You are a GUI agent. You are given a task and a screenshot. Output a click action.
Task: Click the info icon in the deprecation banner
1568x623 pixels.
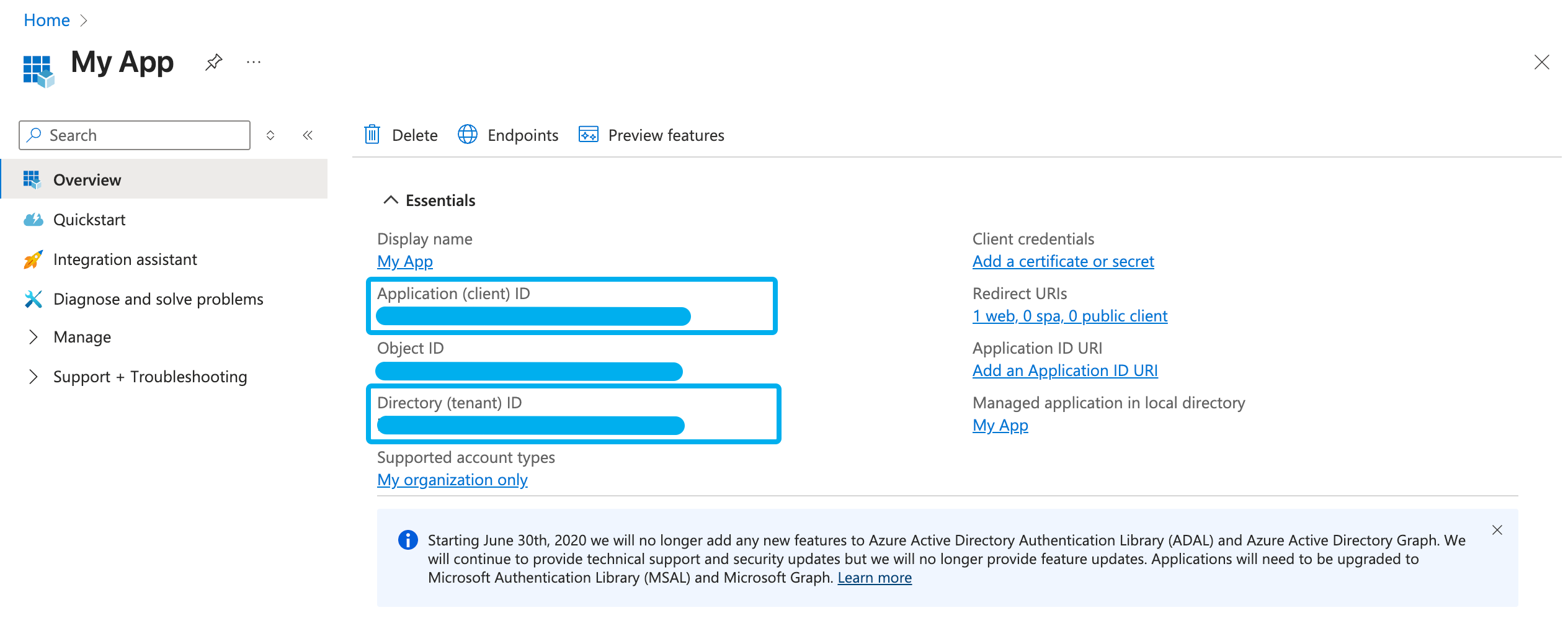click(x=408, y=540)
